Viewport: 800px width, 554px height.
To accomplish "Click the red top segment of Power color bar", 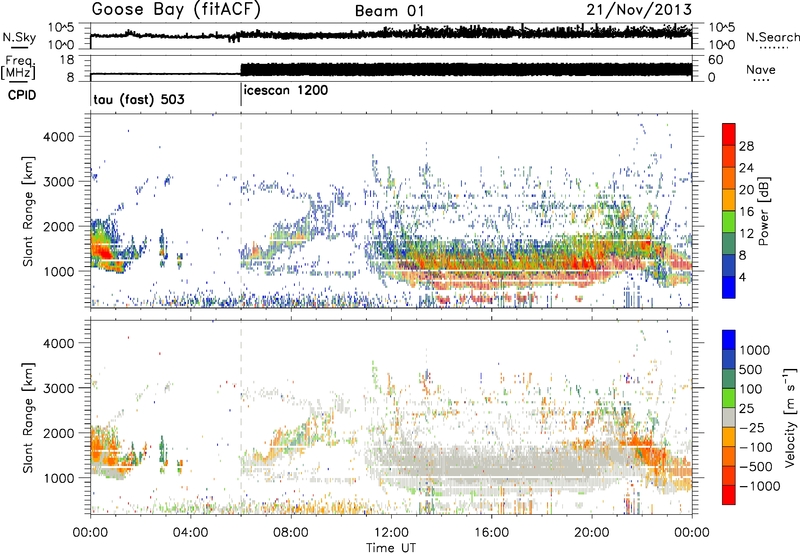I will (729, 134).
